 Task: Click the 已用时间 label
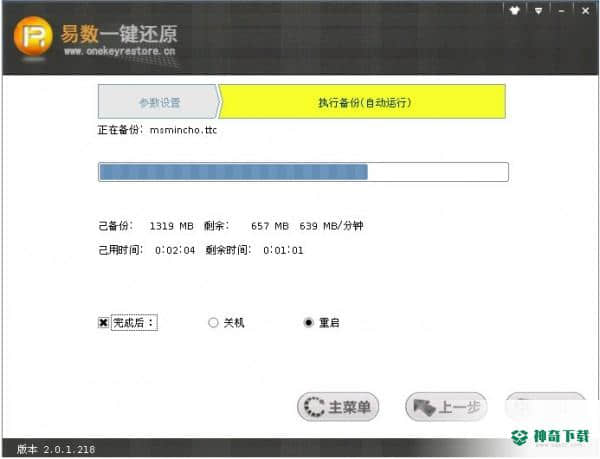tap(121, 250)
